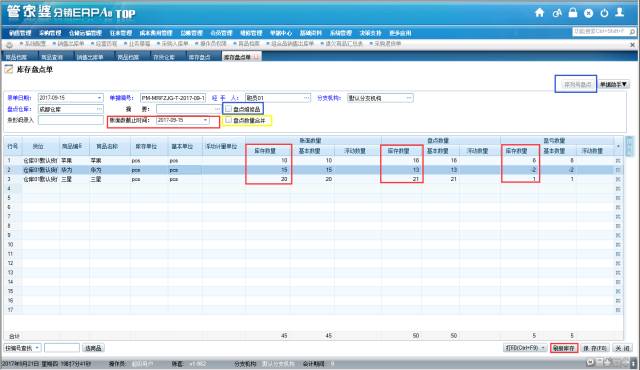Open the 盘点仓库 ellipsis selector
Image resolution: width=640 pixels, height=370 pixels.
(99, 109)
